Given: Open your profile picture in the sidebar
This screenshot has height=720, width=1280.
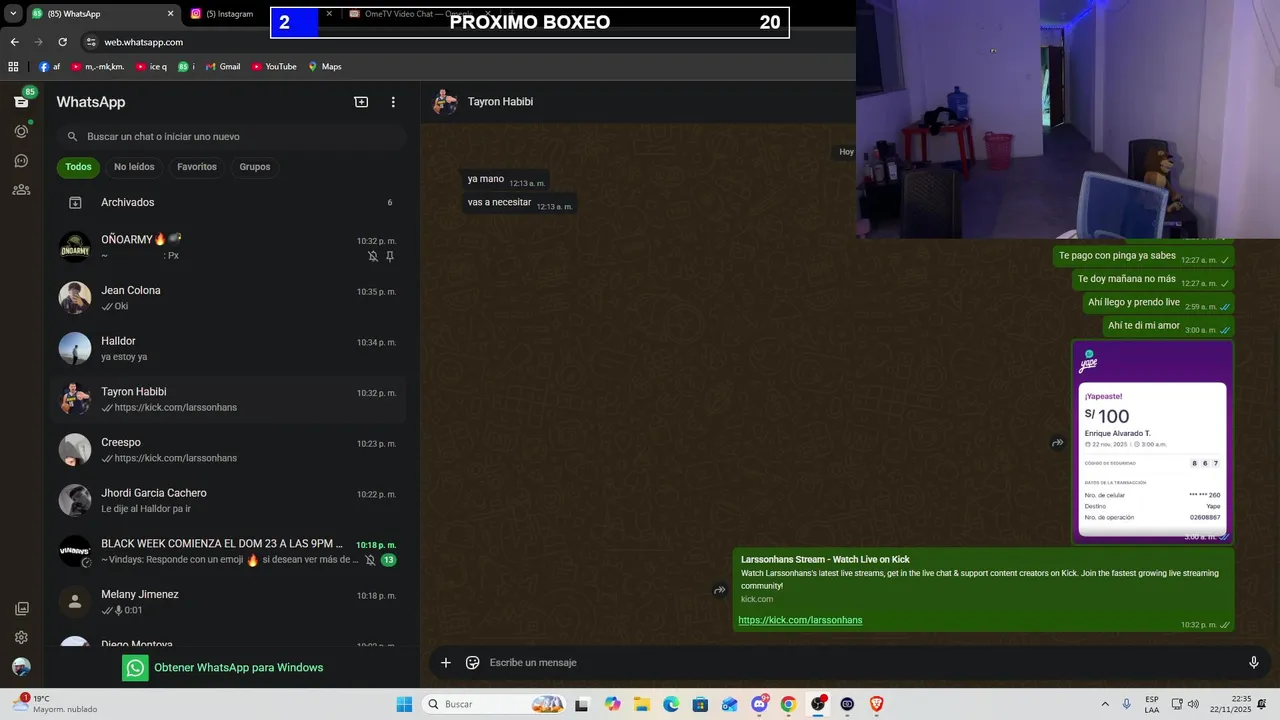Looking at the screenshot, I should (21, 667).
